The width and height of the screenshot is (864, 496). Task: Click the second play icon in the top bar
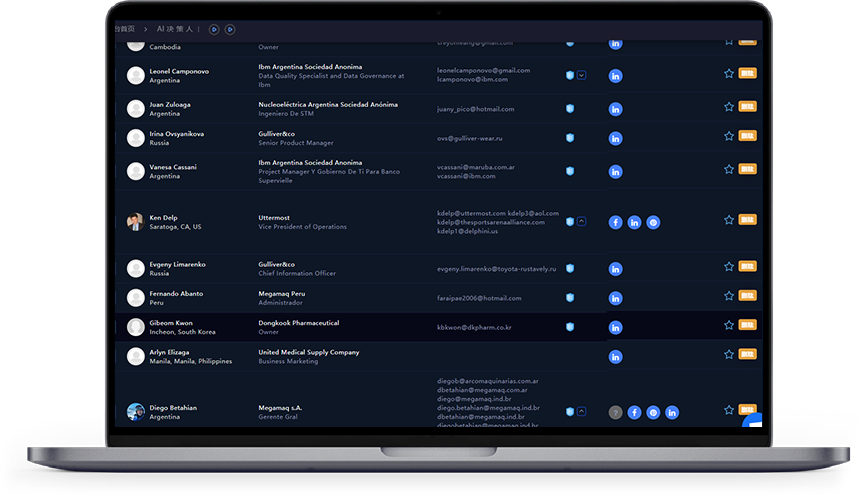point(230,29)
